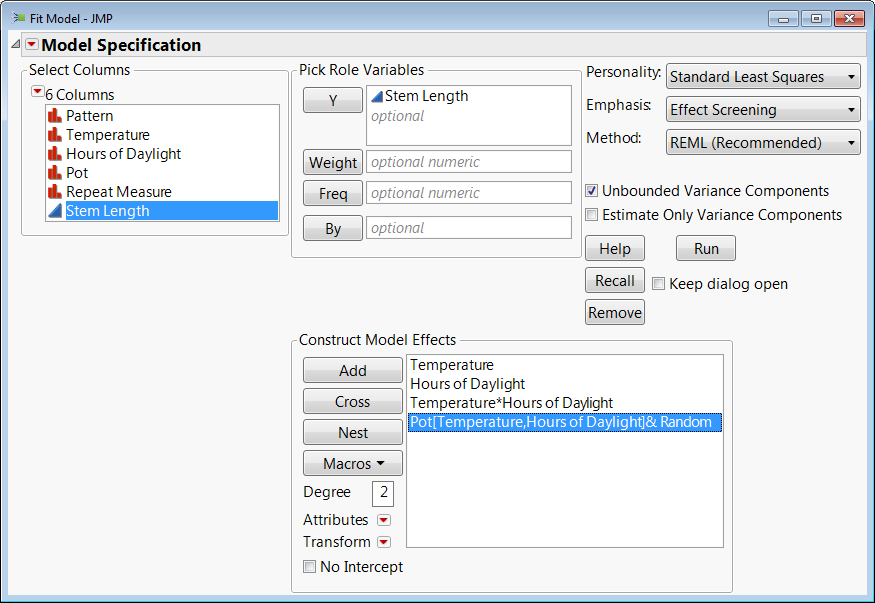
Task: Check the Keep dialog open box
Action: pyautogui.click(x=659, y=284)
